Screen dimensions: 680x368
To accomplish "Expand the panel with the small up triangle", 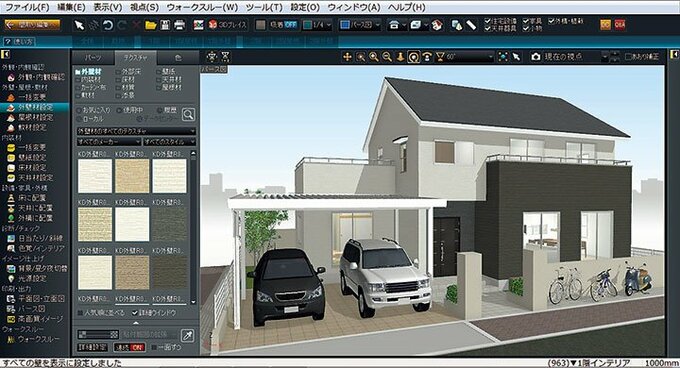I will click(136, 323).
